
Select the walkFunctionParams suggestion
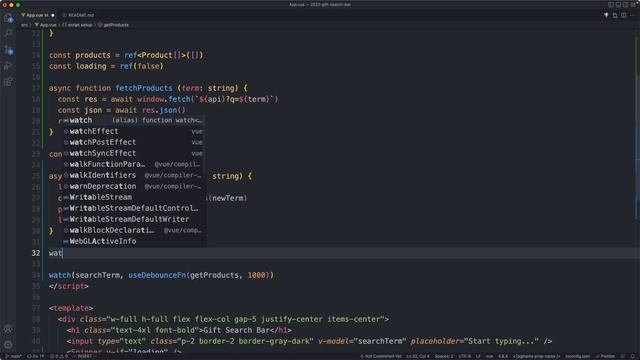[x=135, y=164]
